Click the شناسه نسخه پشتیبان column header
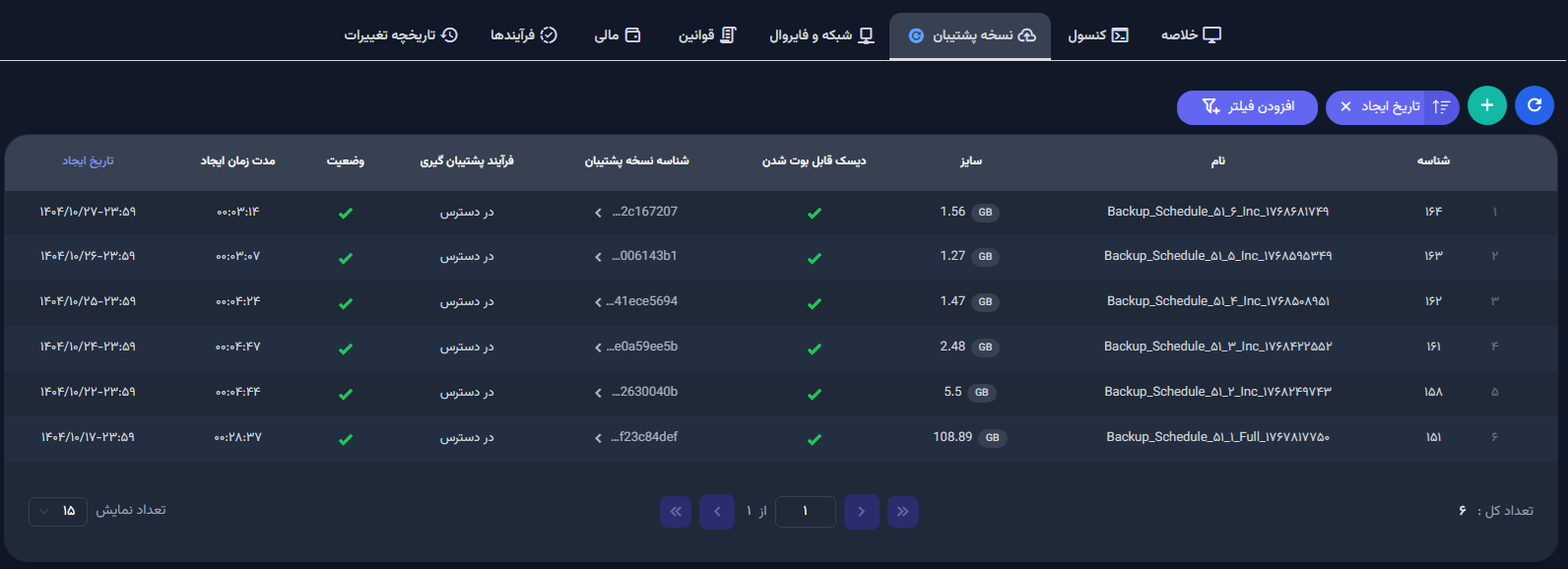 (x=637, y=160)
